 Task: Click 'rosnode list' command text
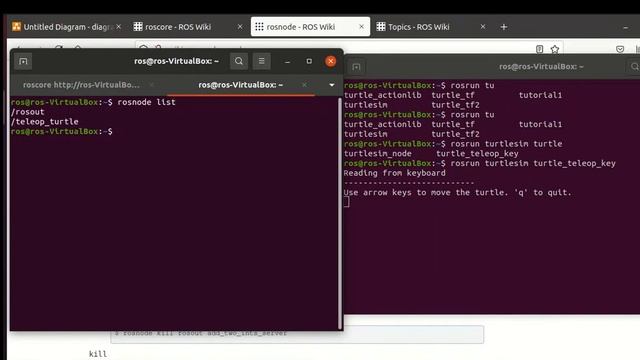point(147,102)
